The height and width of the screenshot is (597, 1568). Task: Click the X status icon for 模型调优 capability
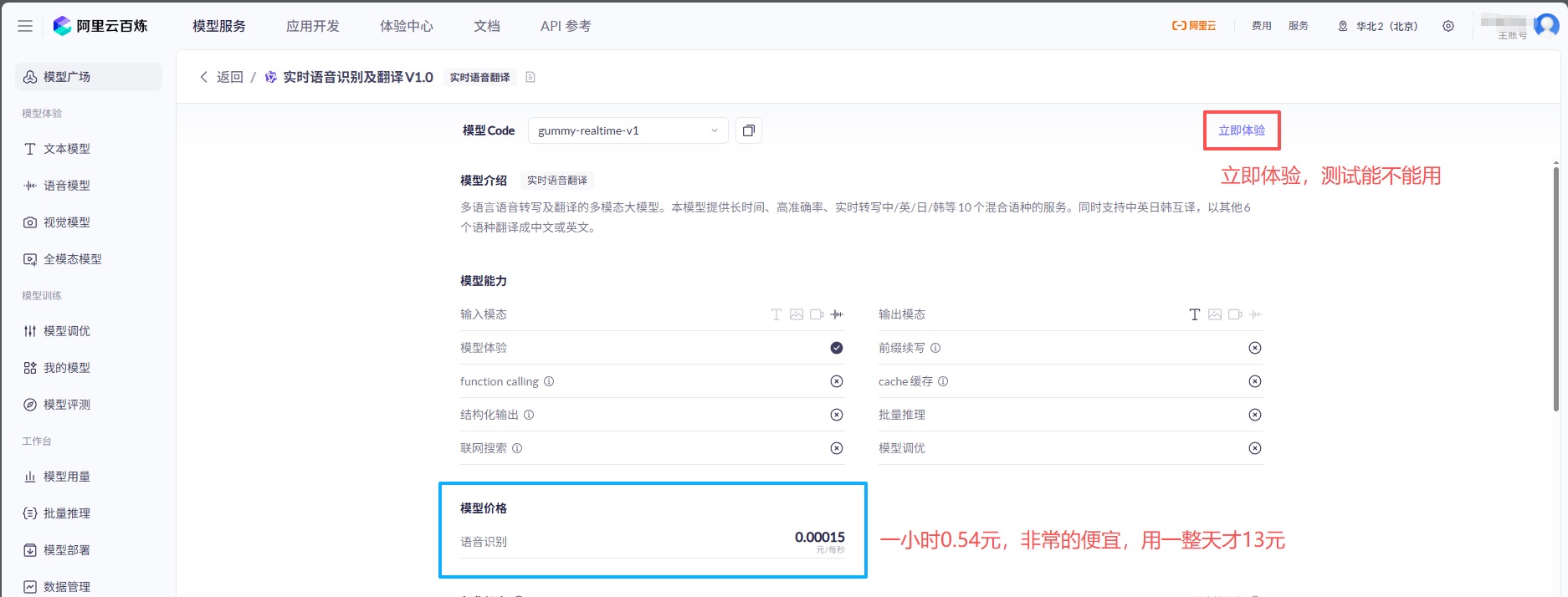click(1255, 448)
